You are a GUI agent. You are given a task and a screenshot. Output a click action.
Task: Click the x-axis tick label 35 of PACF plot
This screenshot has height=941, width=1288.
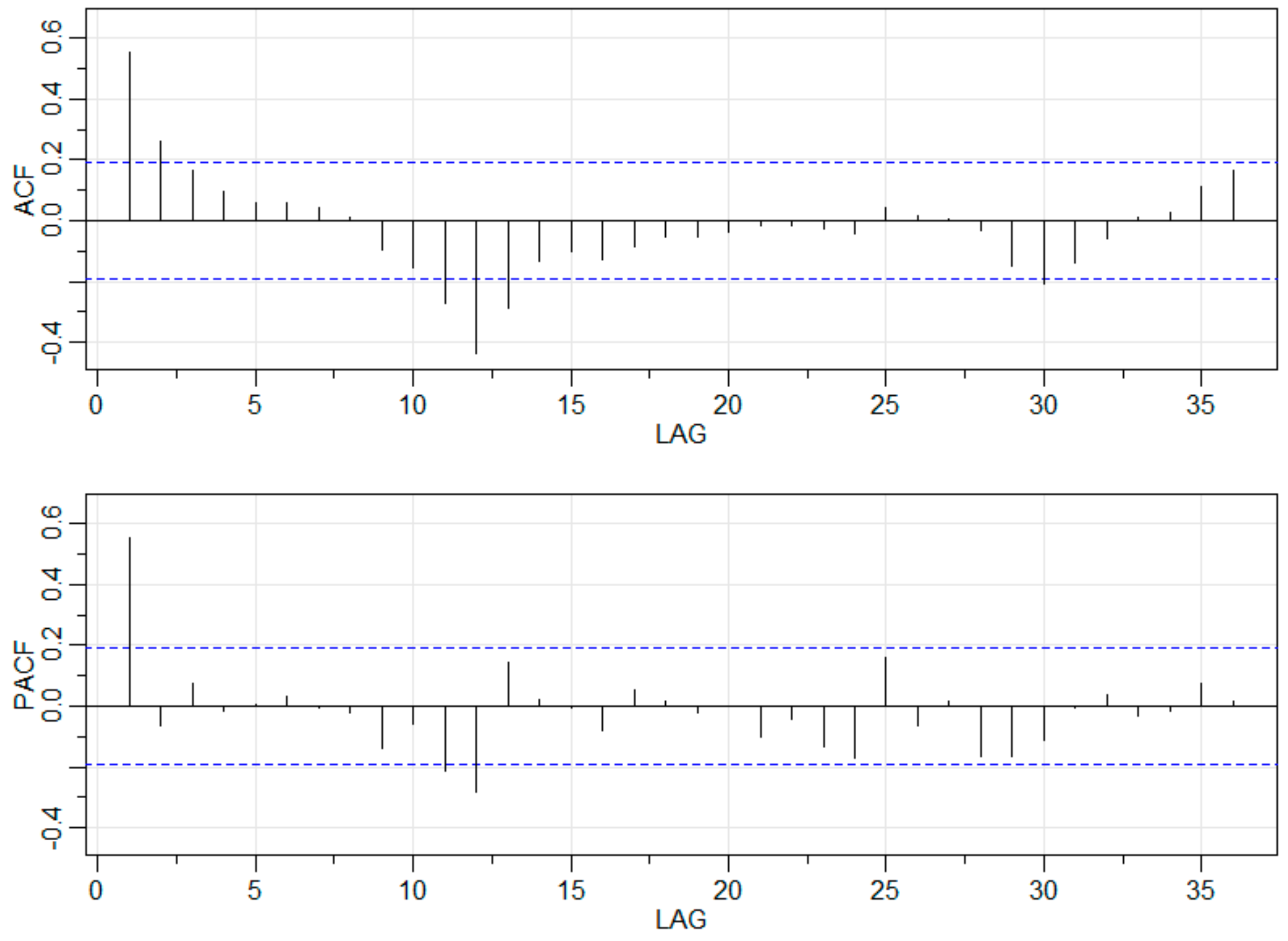click(1200, 891)
